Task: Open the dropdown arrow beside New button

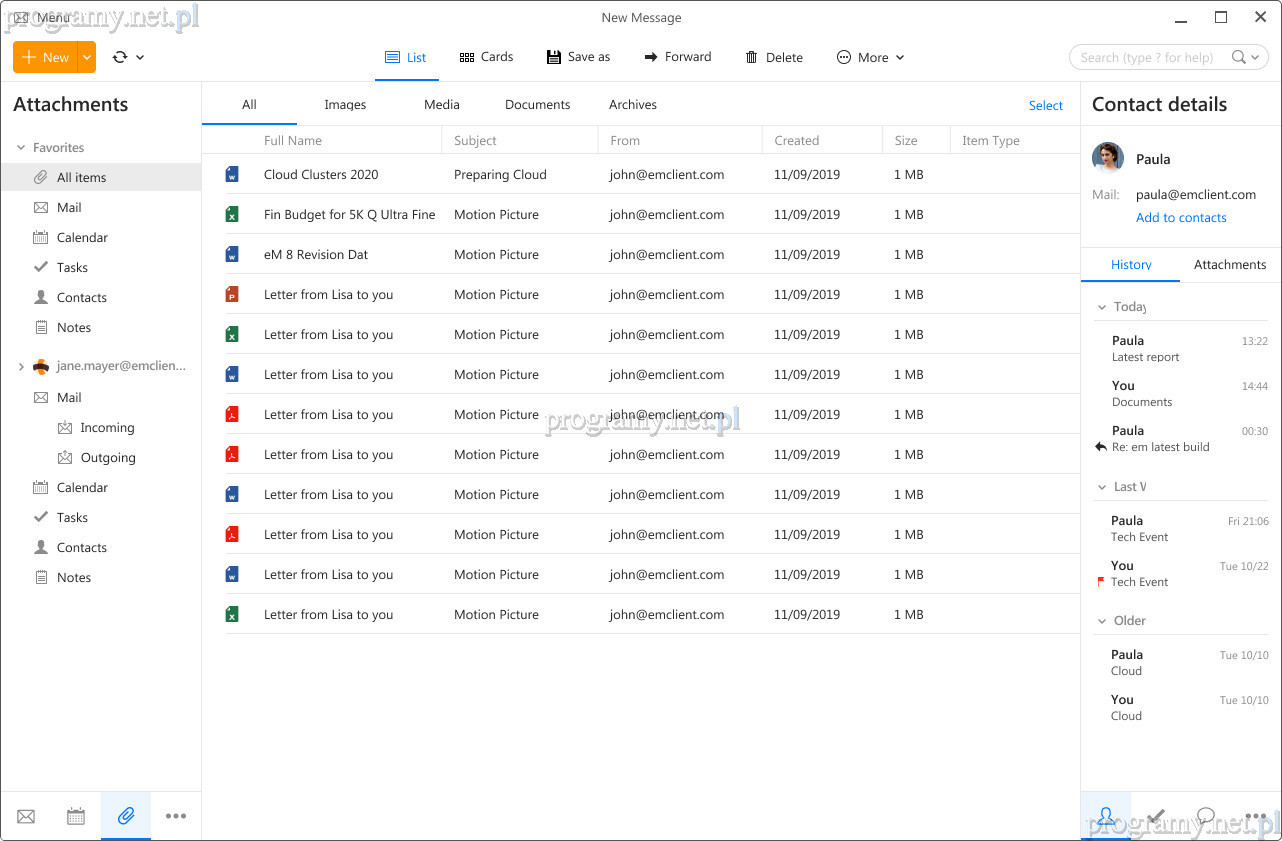Action: [87, 57]
